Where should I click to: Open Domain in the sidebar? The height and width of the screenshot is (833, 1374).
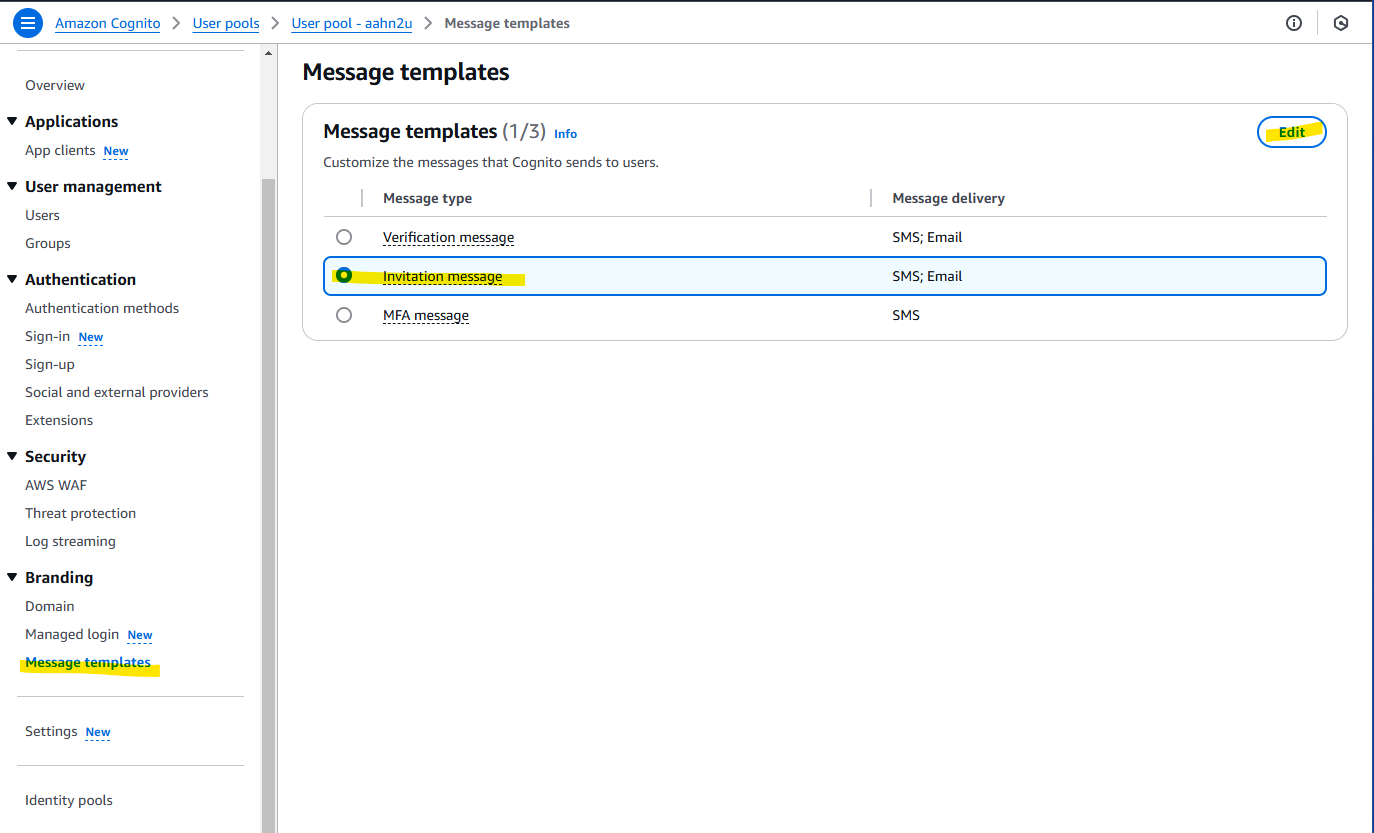[50, 606]
